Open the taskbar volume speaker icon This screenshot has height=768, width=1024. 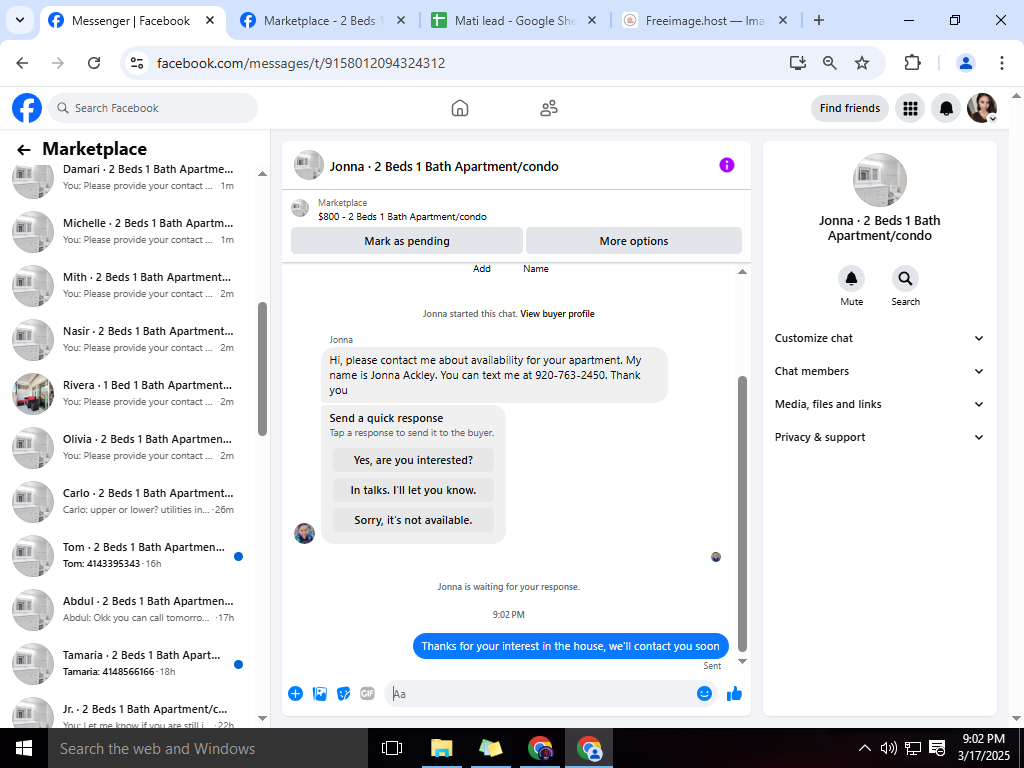[x=888, y=748]
